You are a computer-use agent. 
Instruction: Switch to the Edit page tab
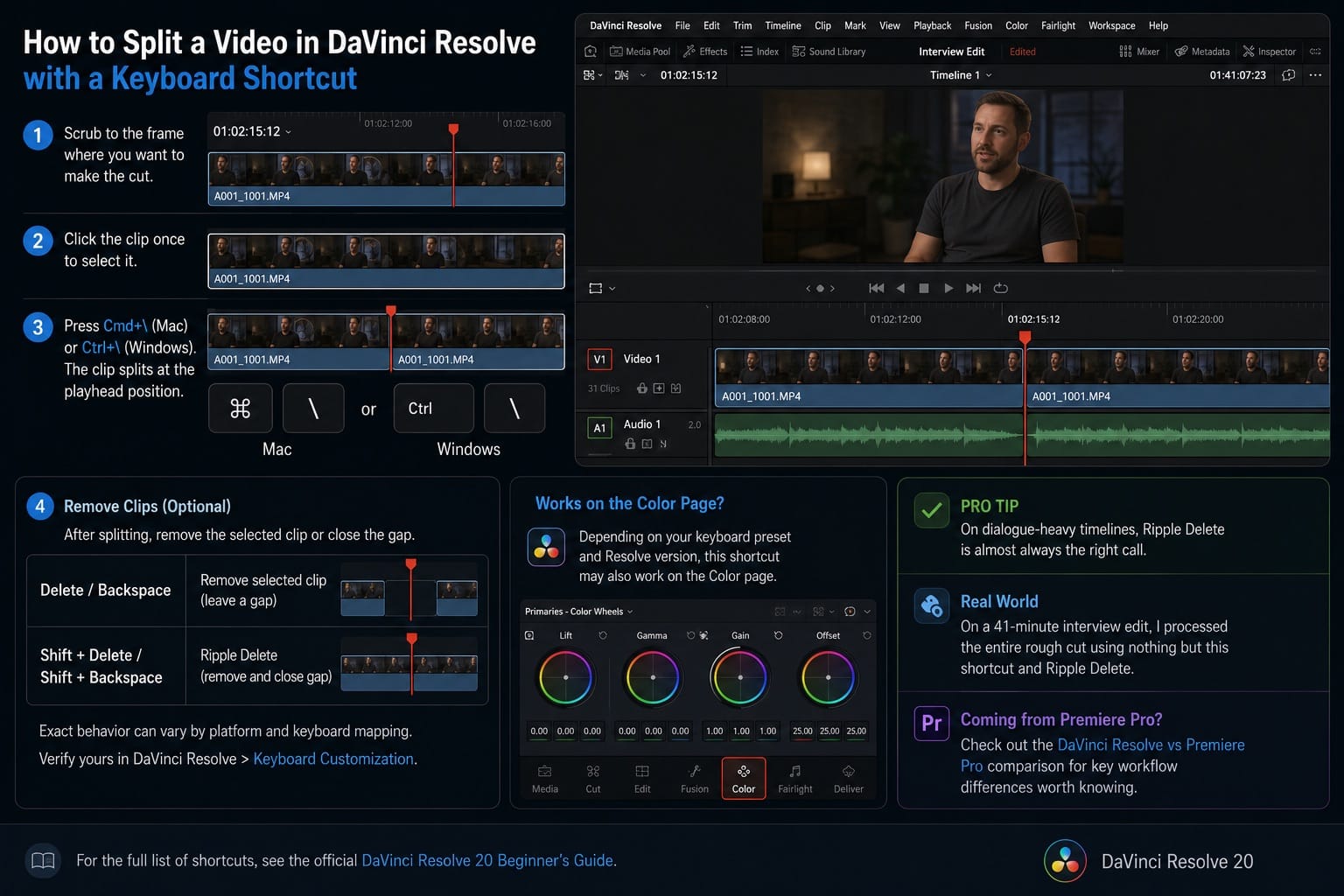pyautogui.click(x=642, y=779)
